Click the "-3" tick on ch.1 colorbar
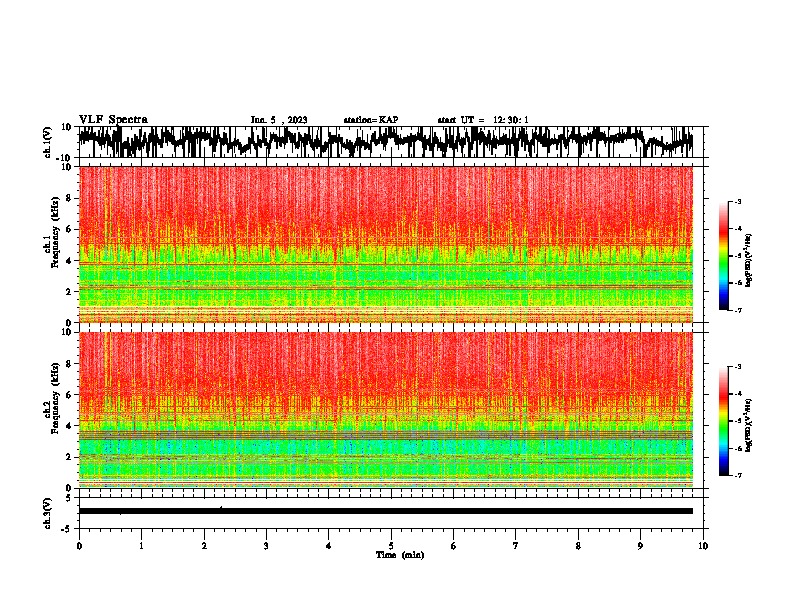Image resolution: width=792 pixels, height=612 pixels. [x=738, y=201]
